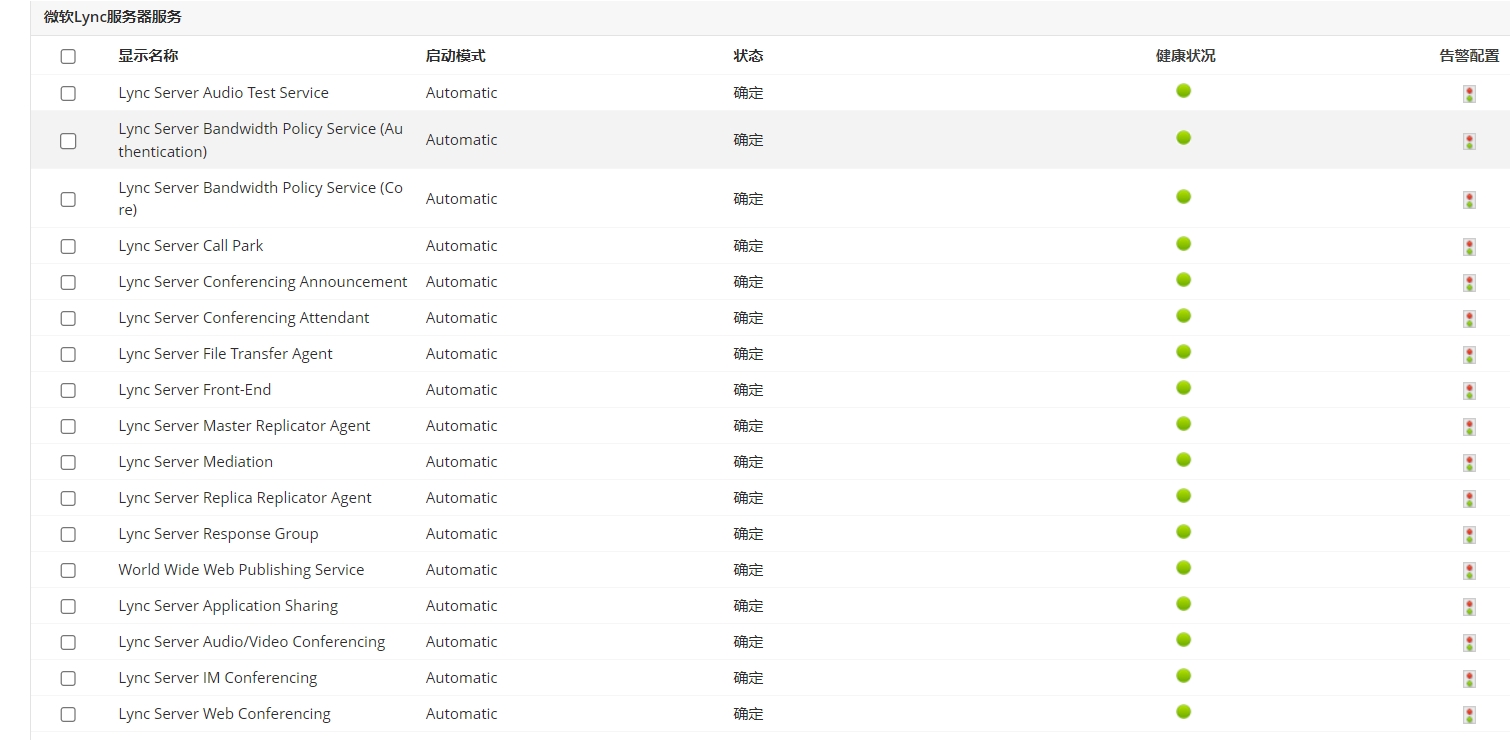Tick checkbox for Lync Server Front-End
Screen dimensions: 1510x740
[x=68, y=390]
